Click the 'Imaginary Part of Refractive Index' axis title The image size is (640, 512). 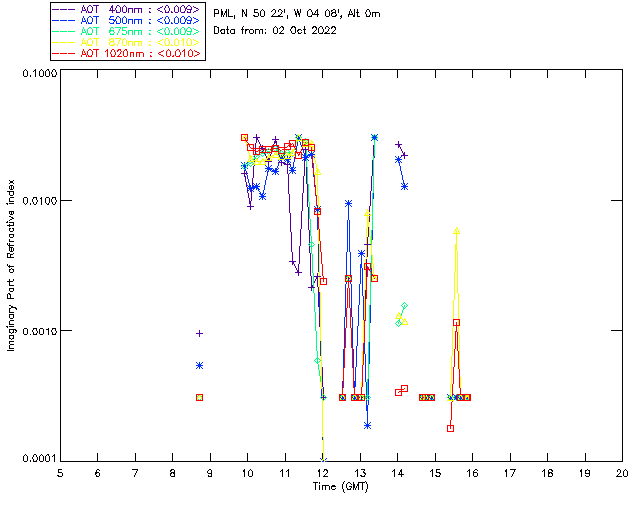click(12, 267)
